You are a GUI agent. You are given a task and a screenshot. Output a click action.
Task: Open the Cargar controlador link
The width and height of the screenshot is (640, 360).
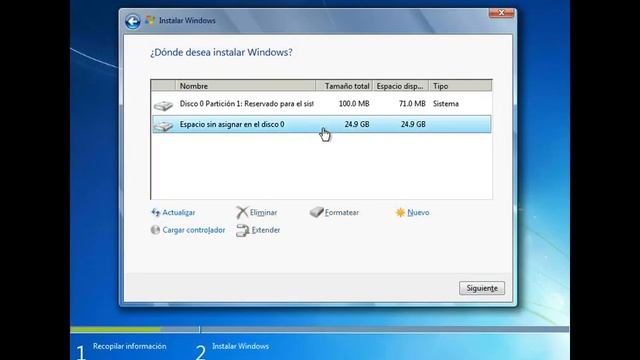[194, 230]
